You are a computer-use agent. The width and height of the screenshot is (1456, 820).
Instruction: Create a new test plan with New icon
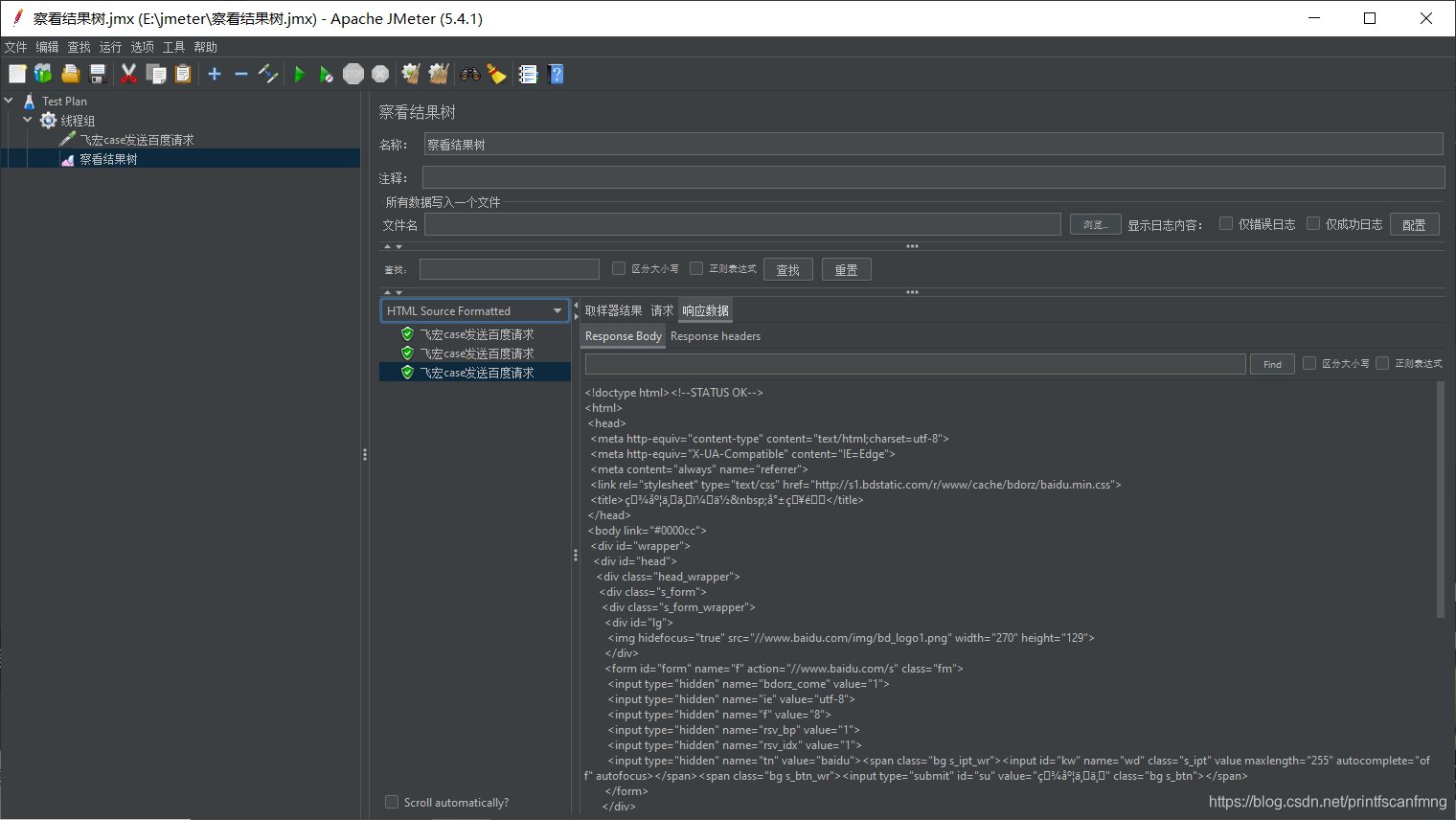(x=17, y=74)
